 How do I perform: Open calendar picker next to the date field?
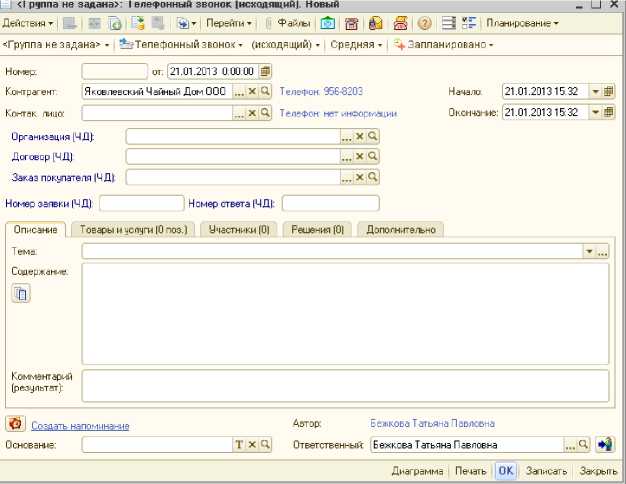click(265, 71)
